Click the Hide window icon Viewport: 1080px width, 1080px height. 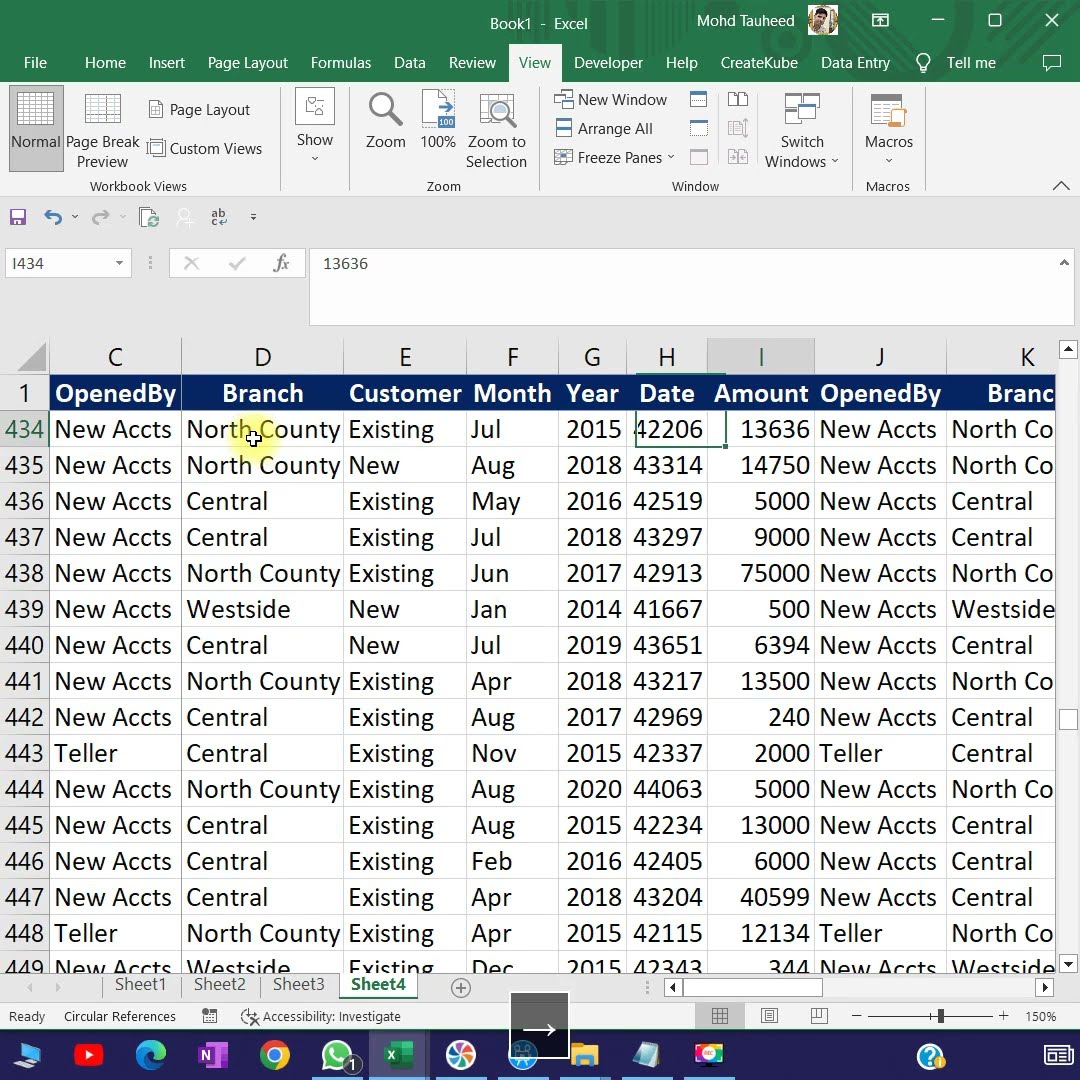click(698, 128)
